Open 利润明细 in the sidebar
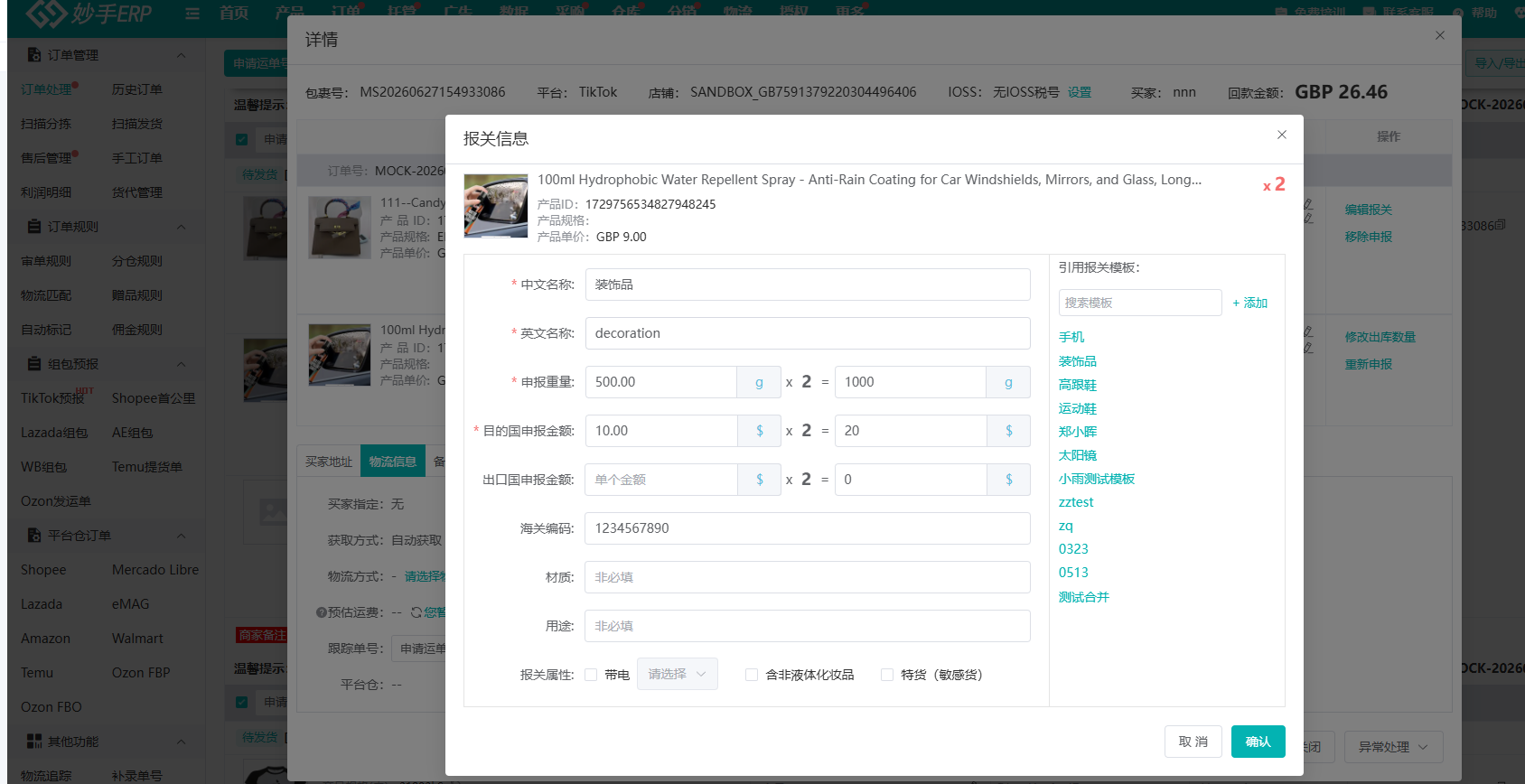1525x784 pixels. point(46,192)
